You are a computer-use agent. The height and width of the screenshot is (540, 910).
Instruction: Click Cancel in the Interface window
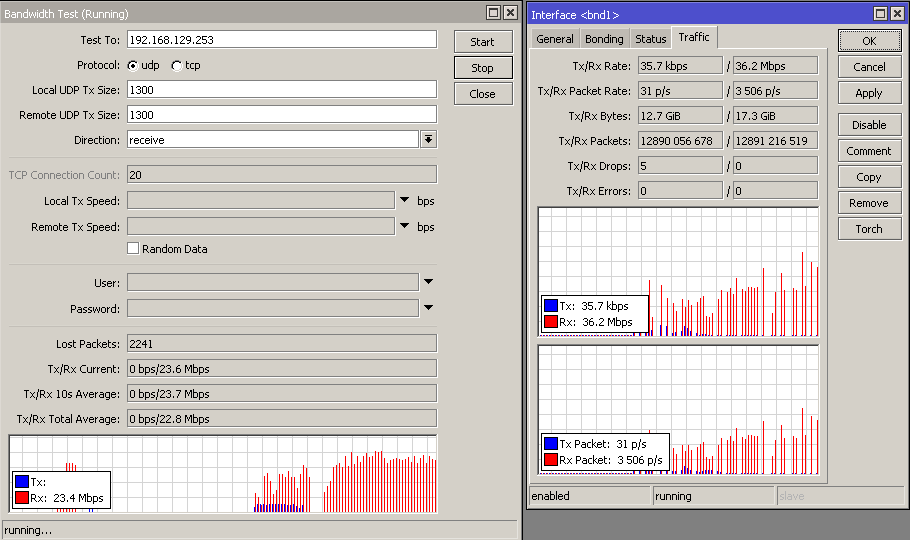[x=869, y=67]
